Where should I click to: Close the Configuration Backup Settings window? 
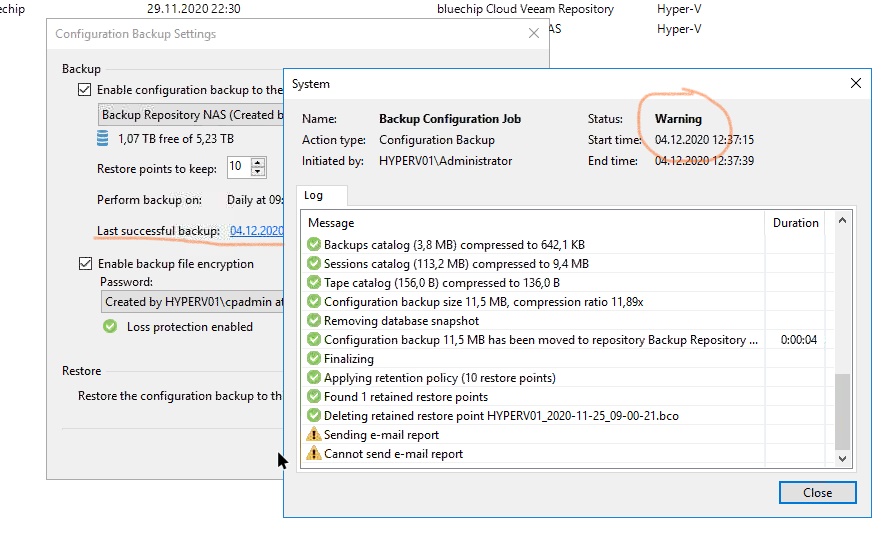pyautogui.click(x=534, y=33)
